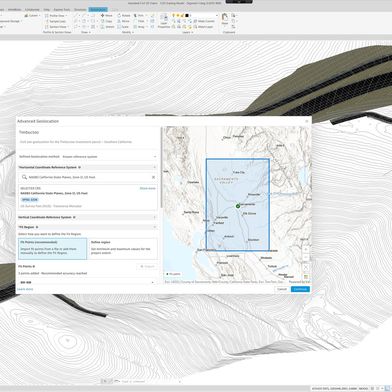Open the Powered by Esri link
392x392 pixels.
tap(299, 282)
